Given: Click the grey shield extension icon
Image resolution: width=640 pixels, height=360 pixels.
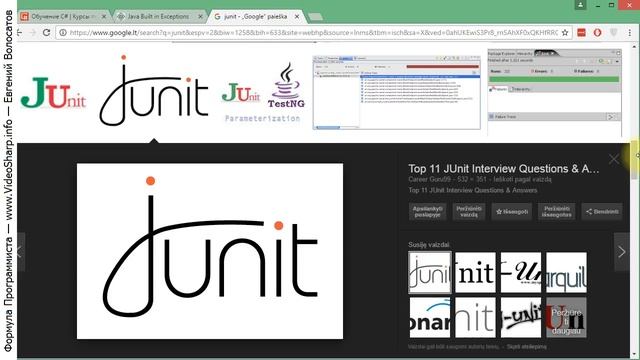Looking at the screenshot, I should (x=613, y=33).
